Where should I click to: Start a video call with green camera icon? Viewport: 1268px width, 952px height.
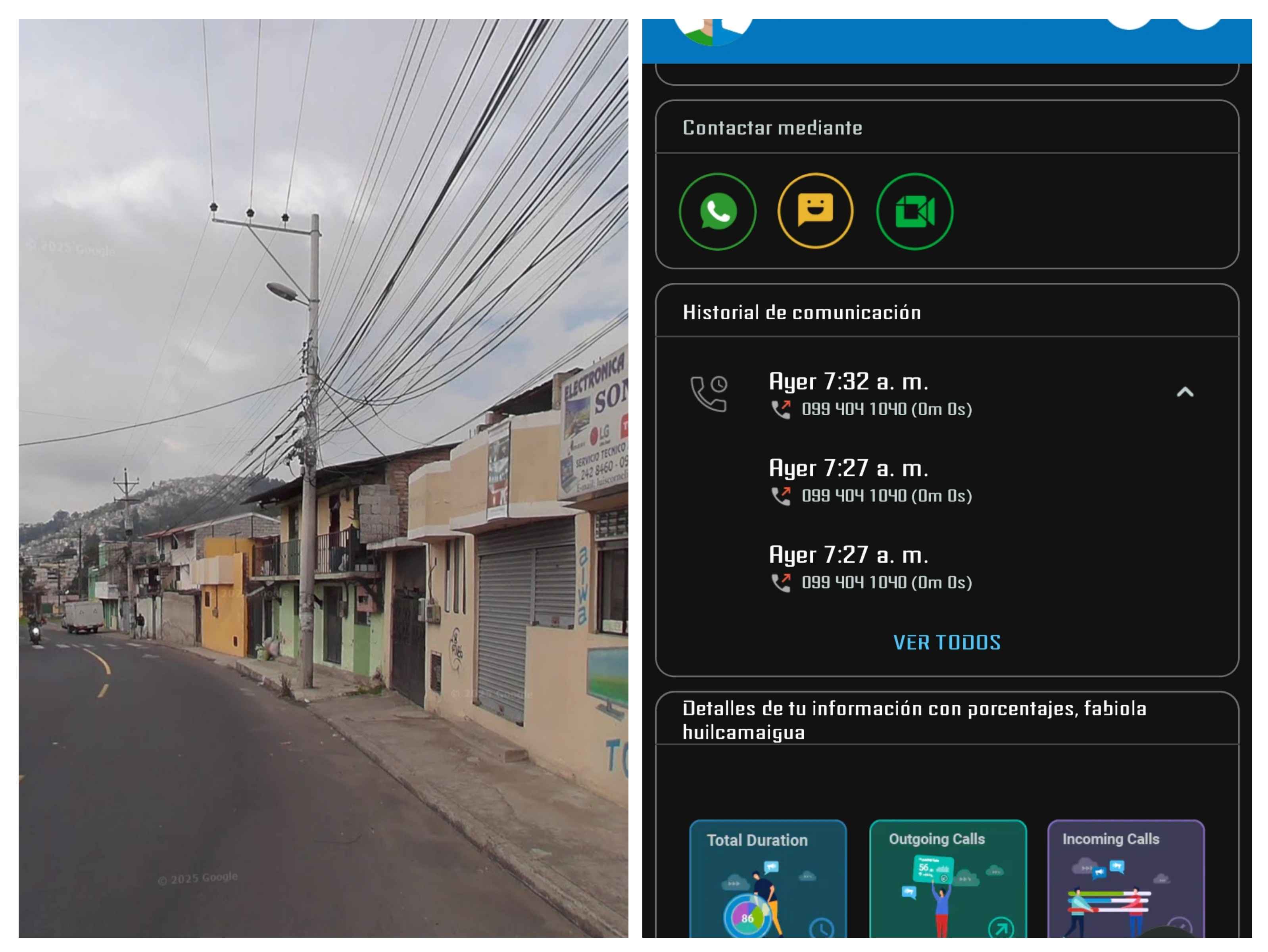click(914, 211)
